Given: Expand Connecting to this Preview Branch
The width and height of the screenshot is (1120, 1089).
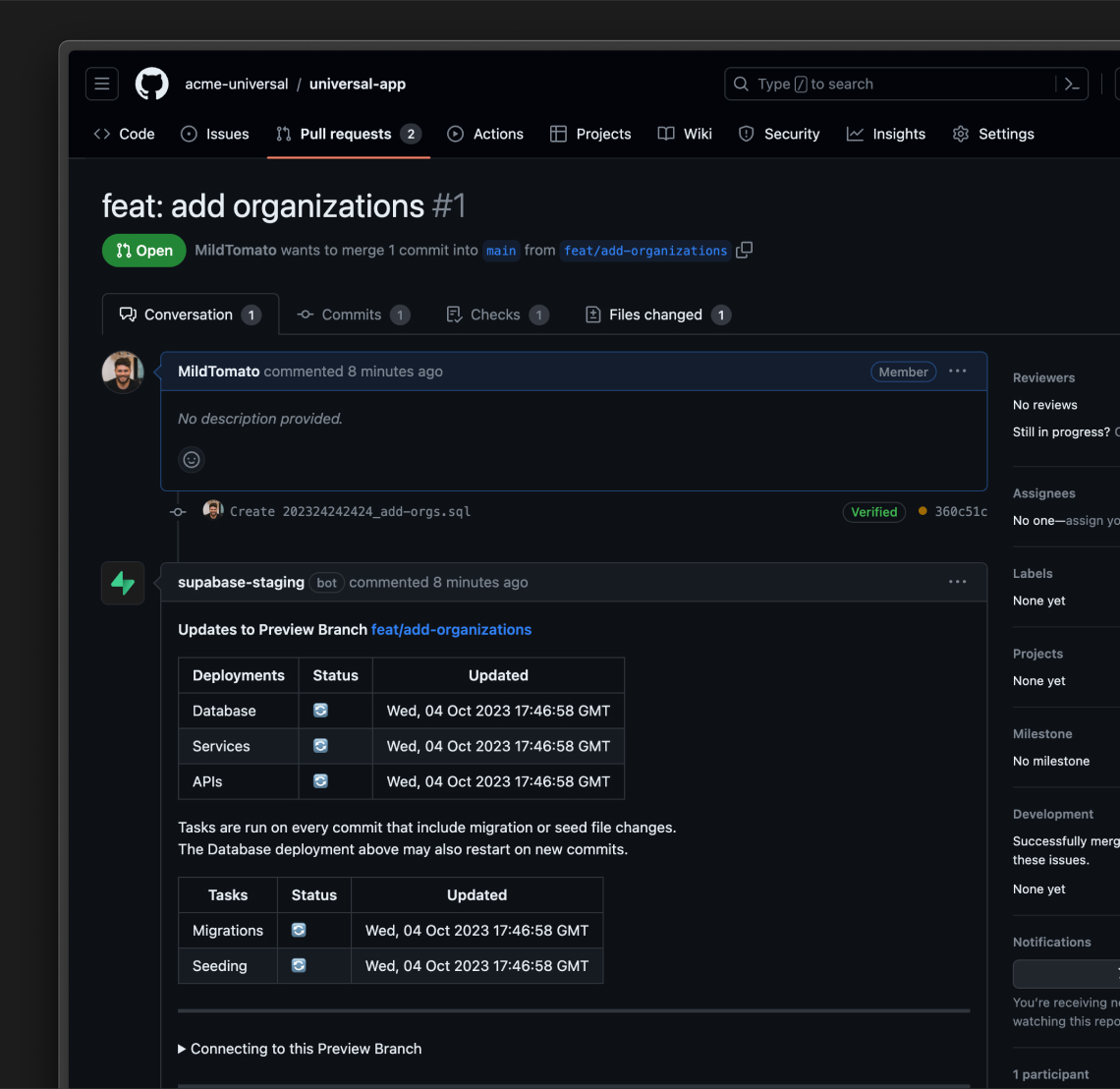Looking at the screenshot, I should 300,1049.
